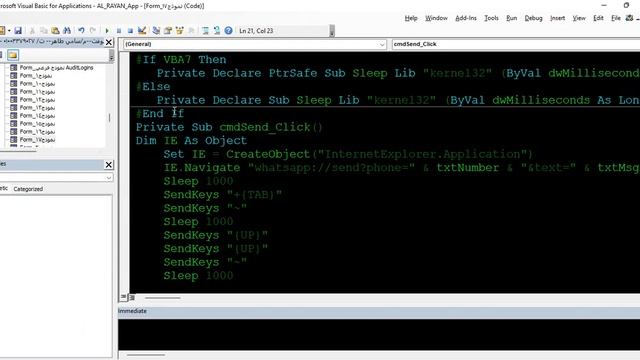Open the Object Browser toolbar icon
Screen dimensions: 640x360
[x=180, y=31]
